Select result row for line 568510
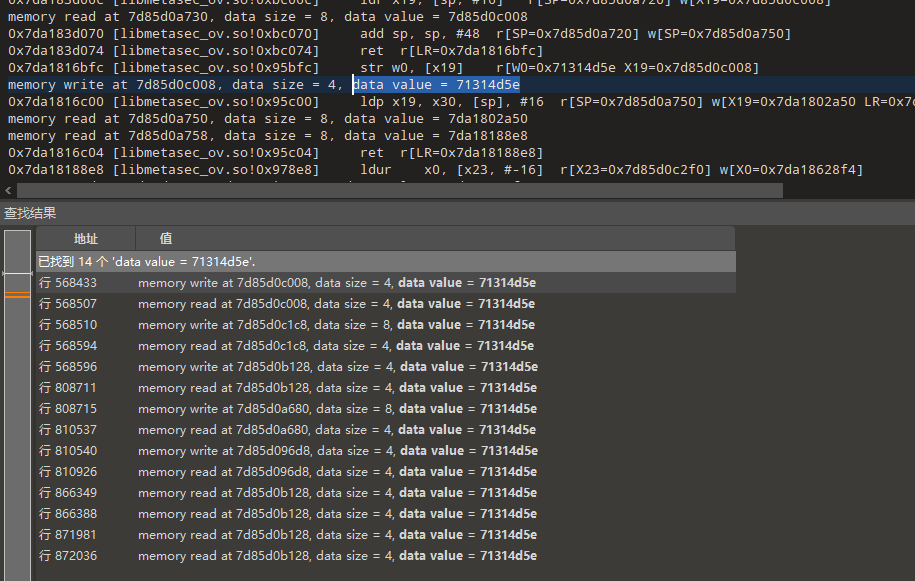Screen dimensions: 915x581 pos(68,325)
